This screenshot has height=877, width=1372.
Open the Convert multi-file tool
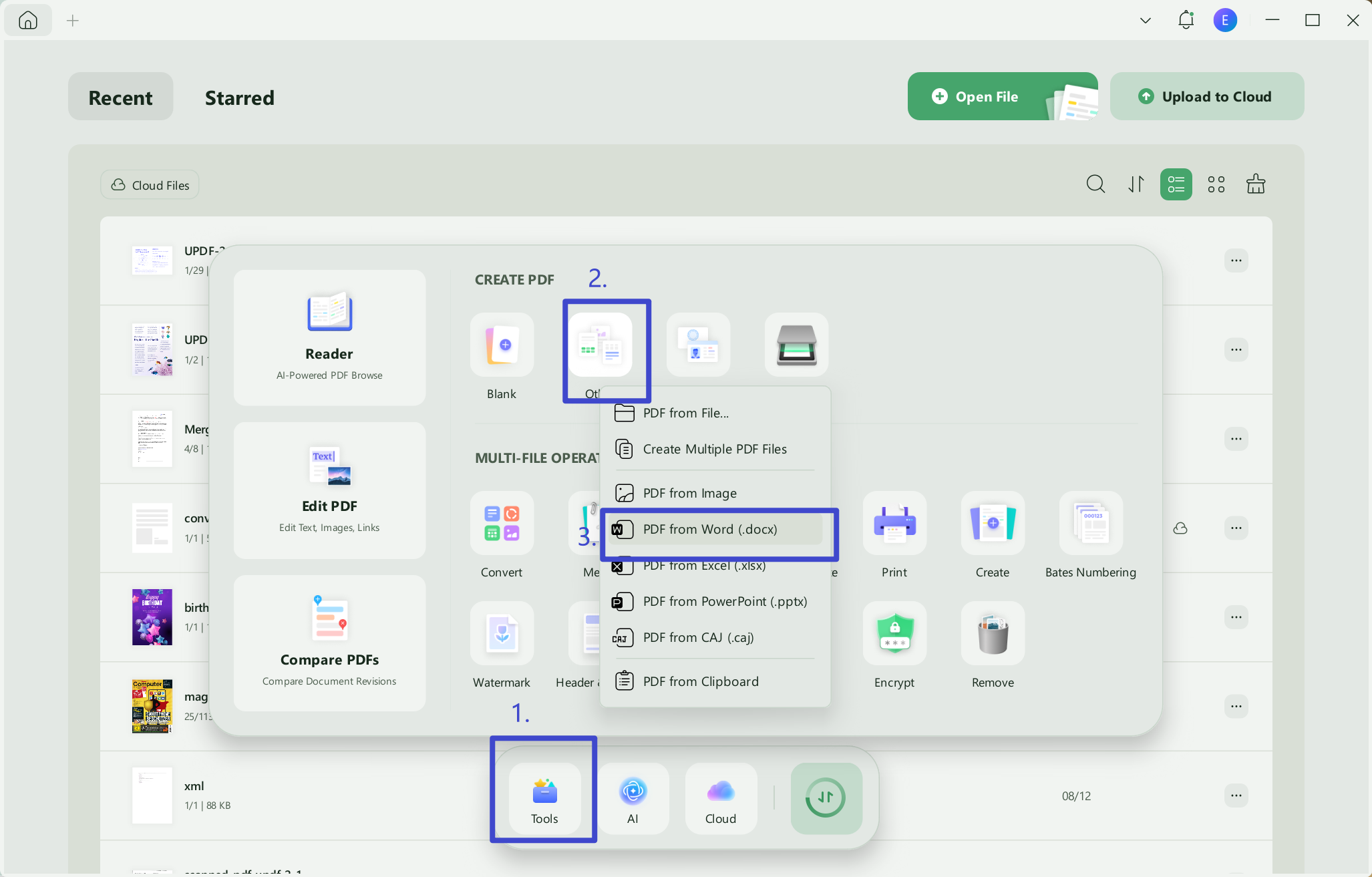pyautogui.click(x=502, y=523)
